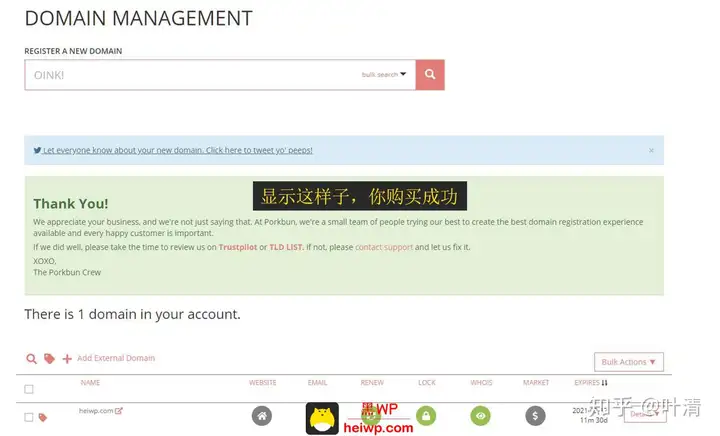This screenshot has width=720, height=436.
Task: Click the domain list search magnifier icon
Action: [x=31, y=358]
